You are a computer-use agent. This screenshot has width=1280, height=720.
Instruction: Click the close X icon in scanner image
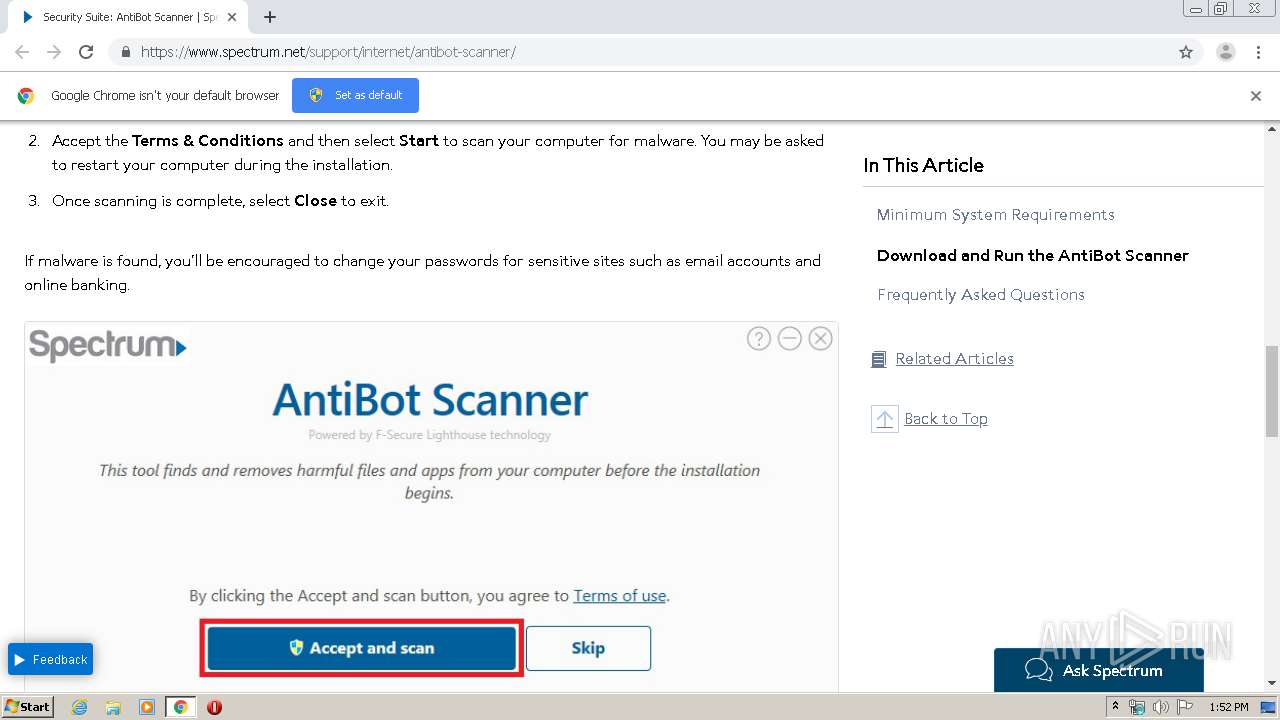pyautogui.click(x=821, y=339)
